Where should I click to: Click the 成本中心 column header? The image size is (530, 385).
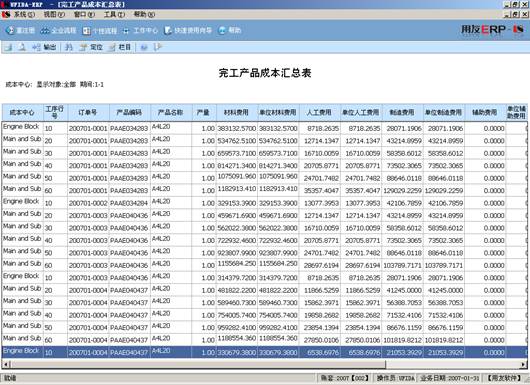[22, 113]
